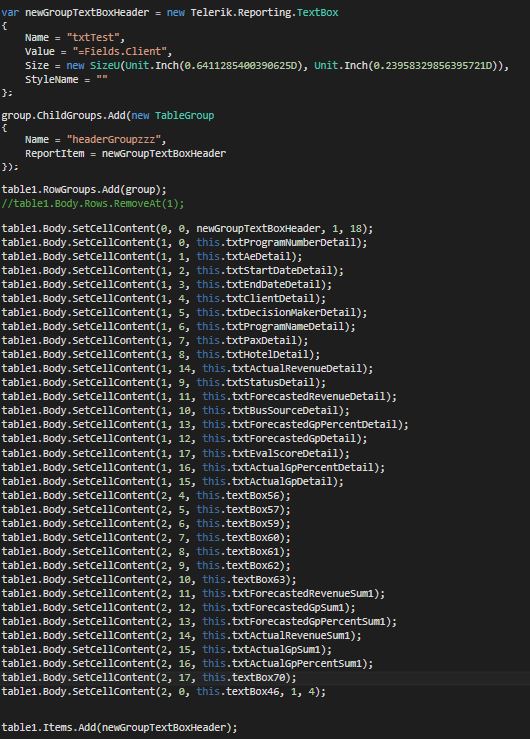The height and width of the screenshot is (739, 530).
Task: Click txtProgramNameDetail identifier
Action: point(285,327)
